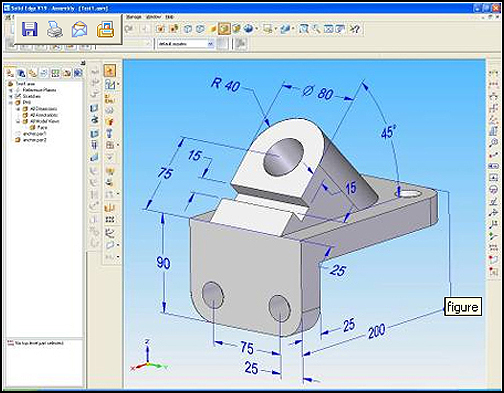Click the Save floppy disk icon
The width and height of the screenshot is (504, 393).
[x=30, y=29]
